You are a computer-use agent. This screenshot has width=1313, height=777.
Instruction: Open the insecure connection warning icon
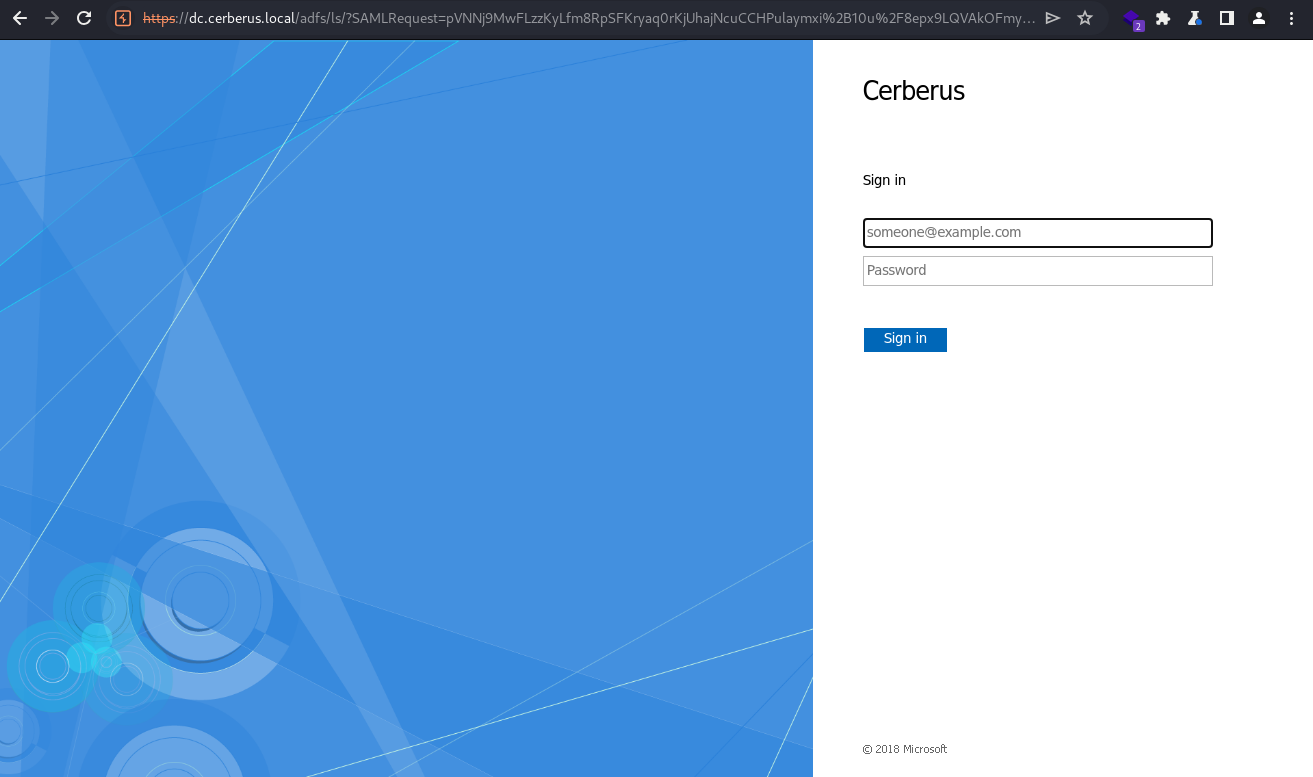pyautogui.click(x=123, y=18)
